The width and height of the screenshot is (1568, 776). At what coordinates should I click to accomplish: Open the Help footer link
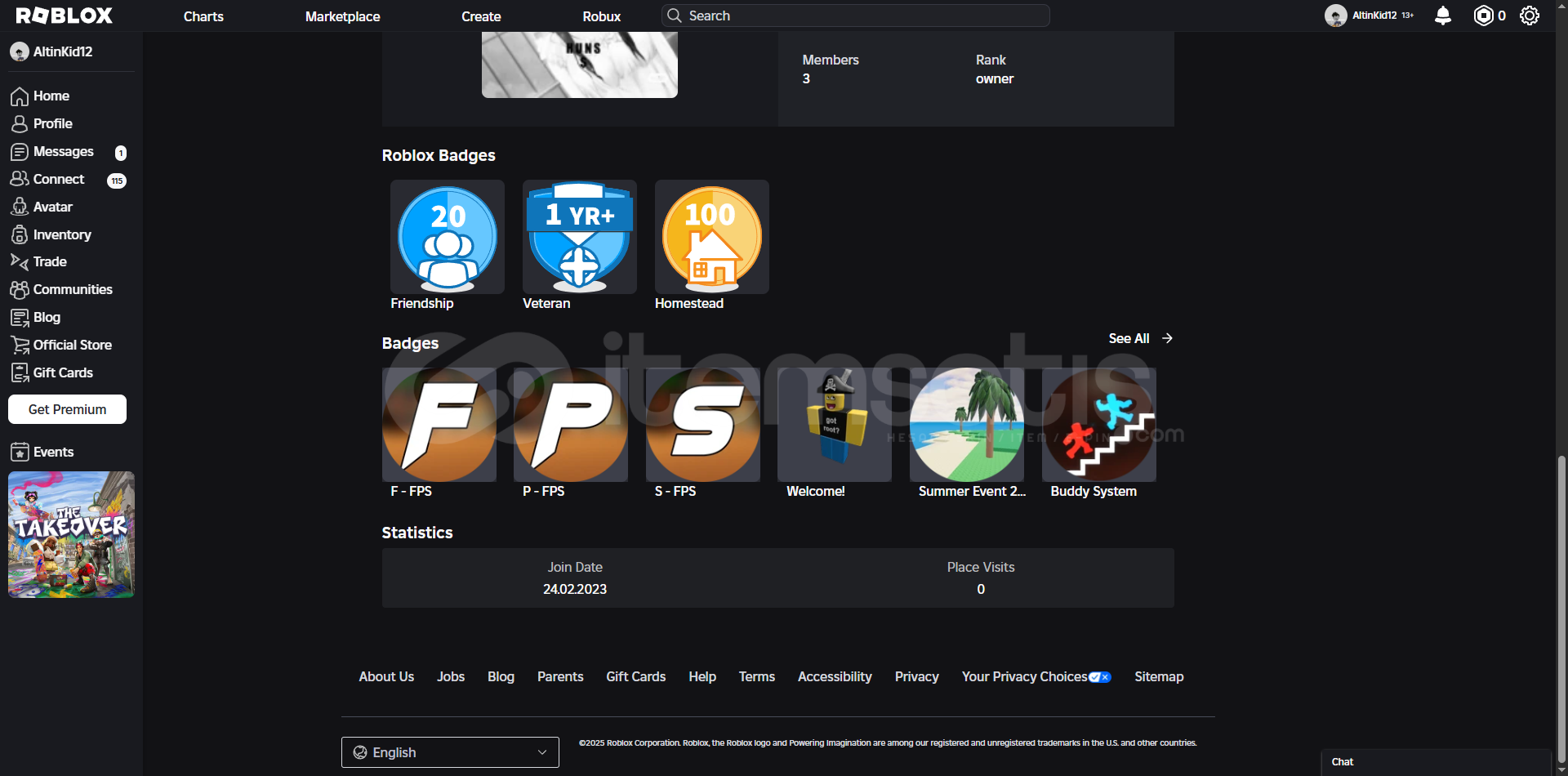coord(702,676)
